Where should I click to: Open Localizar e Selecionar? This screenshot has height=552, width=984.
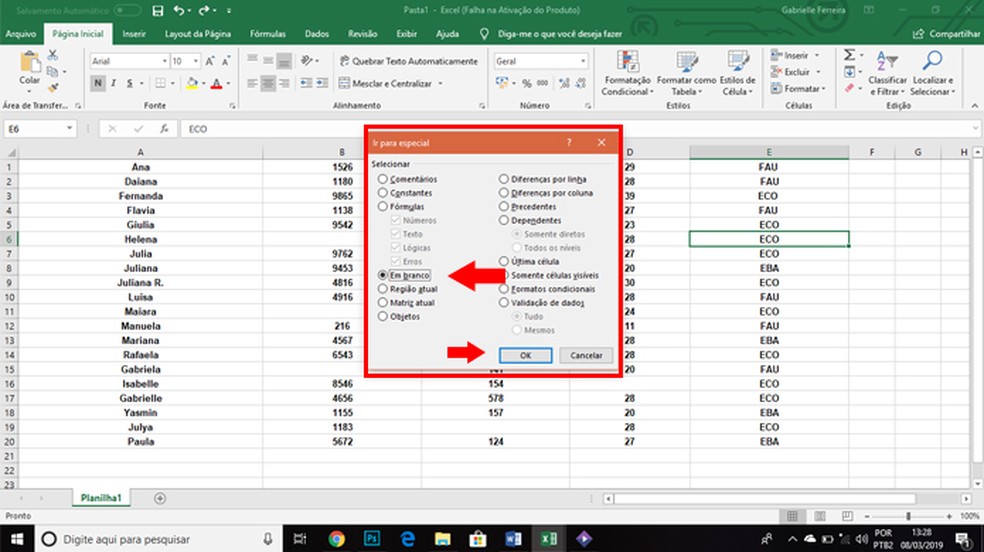click(x=933, y=73)
